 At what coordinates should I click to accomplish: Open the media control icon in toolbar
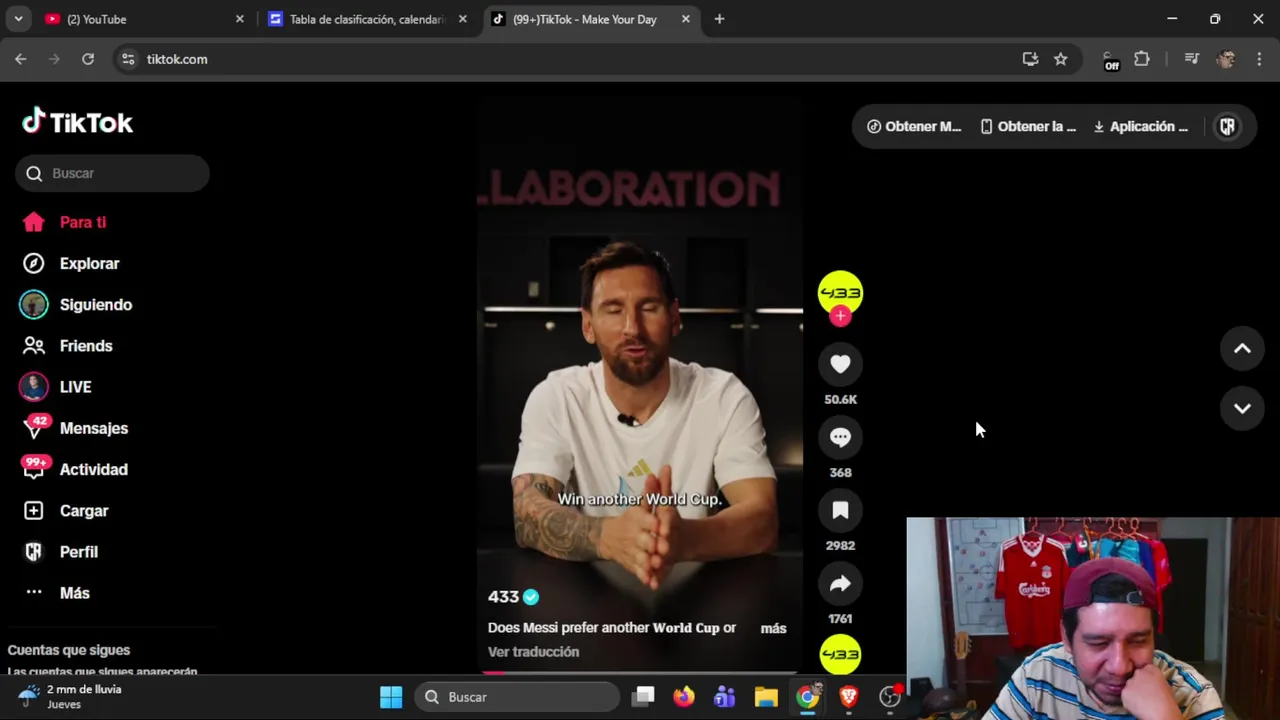1191,59
